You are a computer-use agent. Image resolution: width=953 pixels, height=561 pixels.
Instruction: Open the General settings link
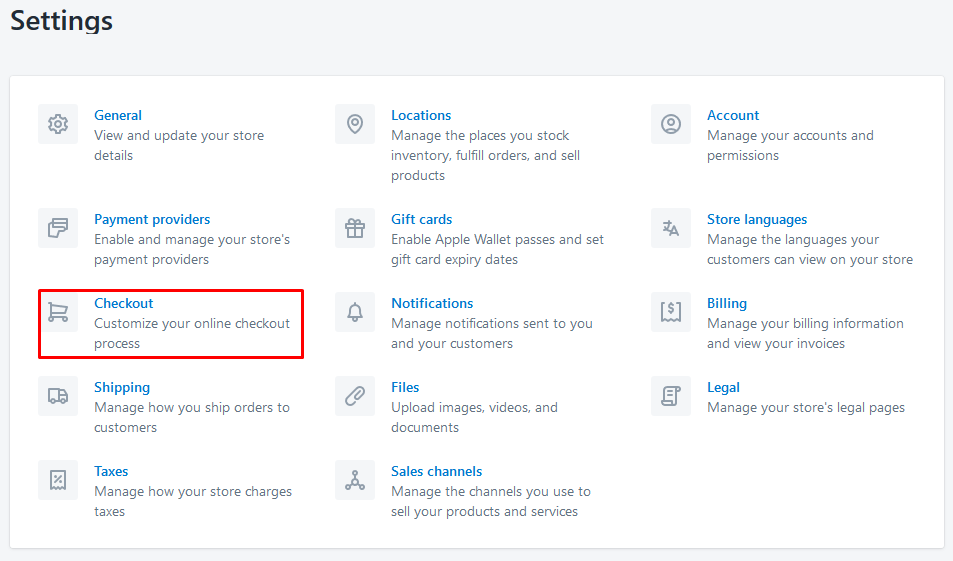point(118,115)
